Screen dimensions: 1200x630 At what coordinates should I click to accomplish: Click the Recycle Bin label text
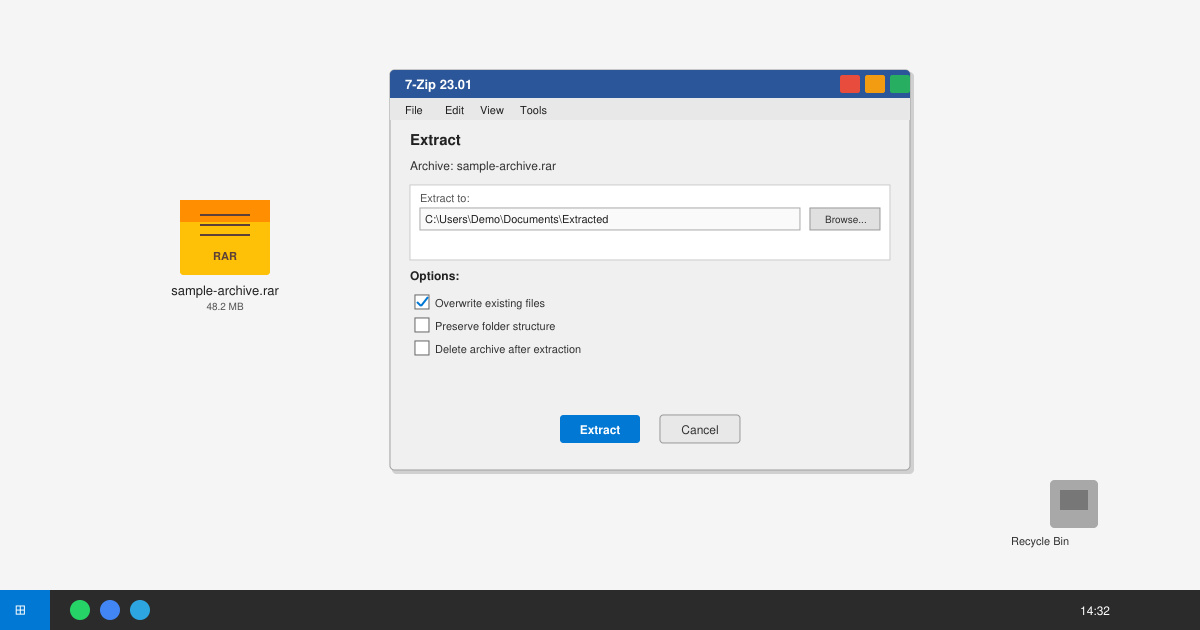click(x=1040, y=541)
